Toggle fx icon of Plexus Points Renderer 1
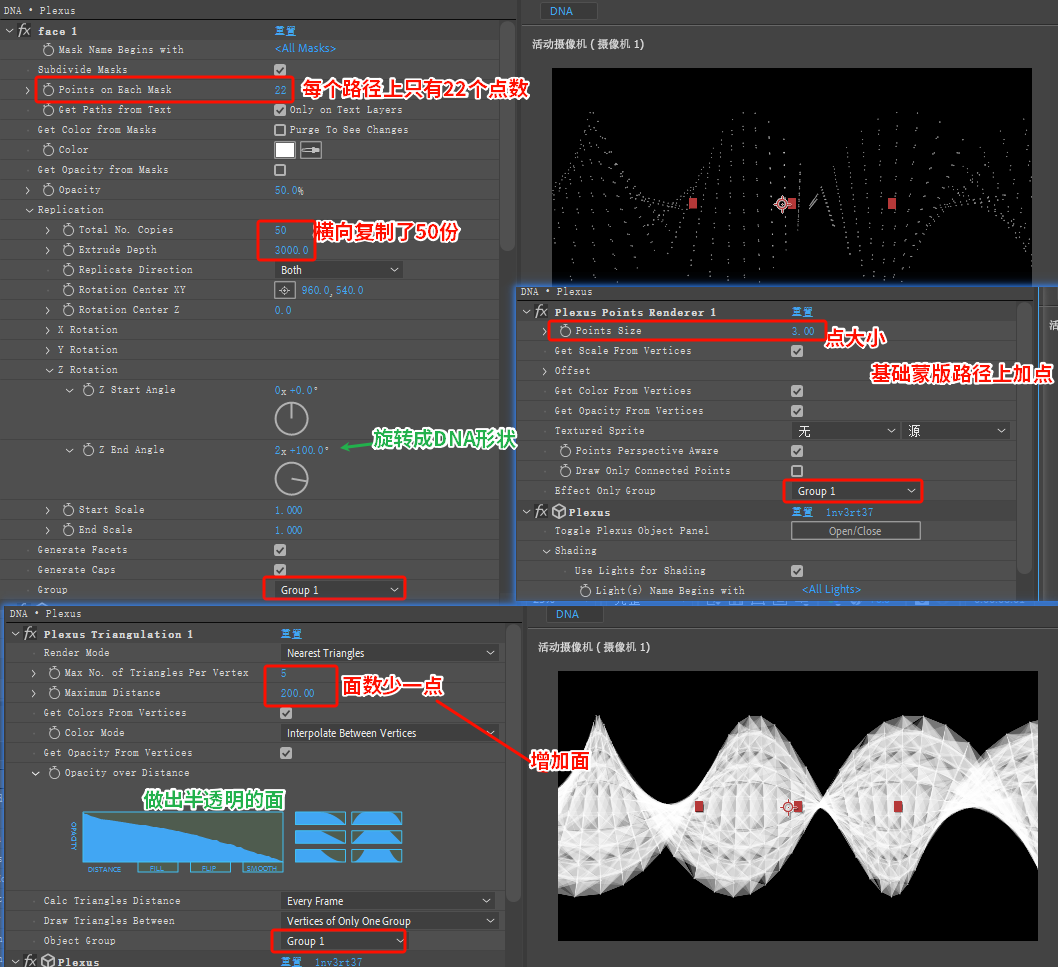Screen dimensions: 1058x967 tap(541, 312)
